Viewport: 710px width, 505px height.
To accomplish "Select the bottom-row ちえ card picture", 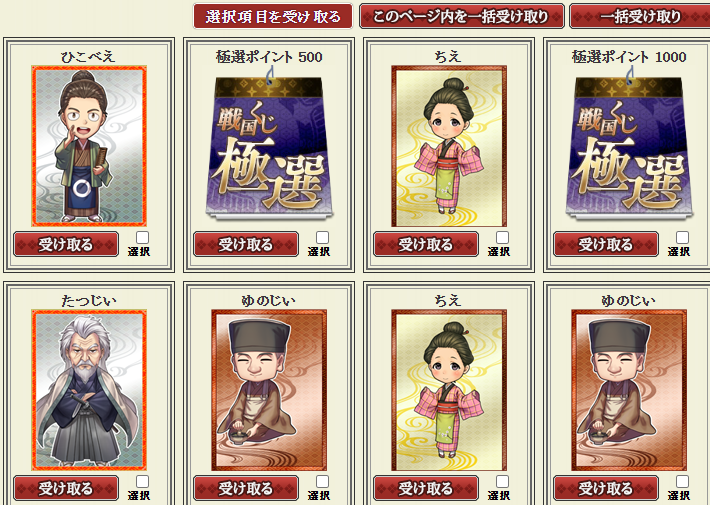I will (449, 390).
